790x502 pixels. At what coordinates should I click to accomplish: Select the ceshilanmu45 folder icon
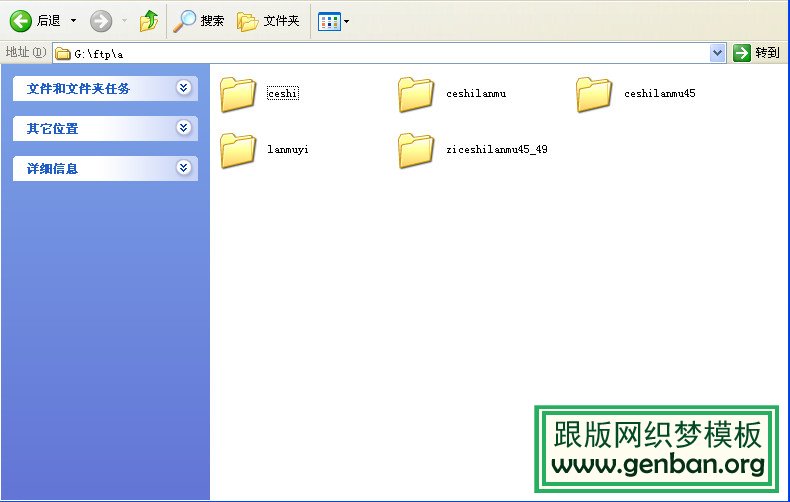(x=594, y=94)
